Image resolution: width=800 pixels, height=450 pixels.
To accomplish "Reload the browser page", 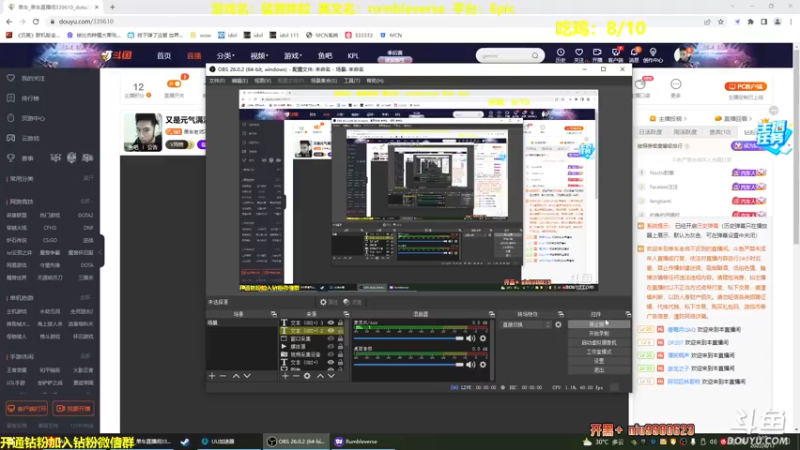I will (36, 21).
